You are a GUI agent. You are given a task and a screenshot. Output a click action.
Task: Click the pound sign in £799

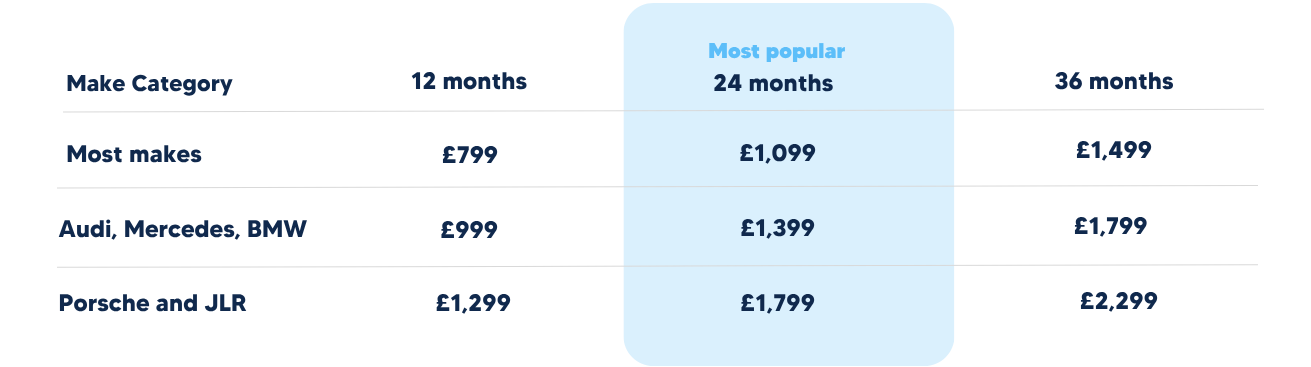pos(448,155)
